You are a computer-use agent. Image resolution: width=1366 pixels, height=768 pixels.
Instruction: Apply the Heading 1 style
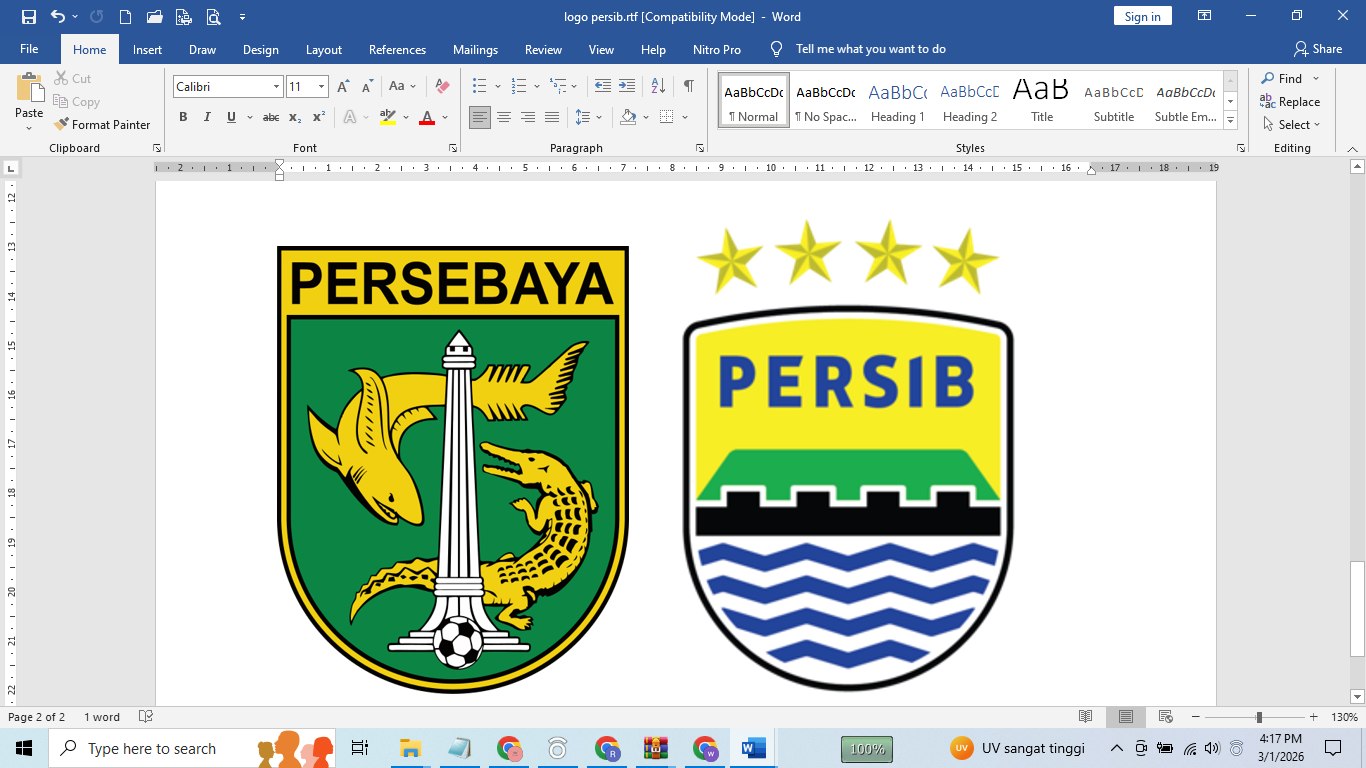click(897, 99)
